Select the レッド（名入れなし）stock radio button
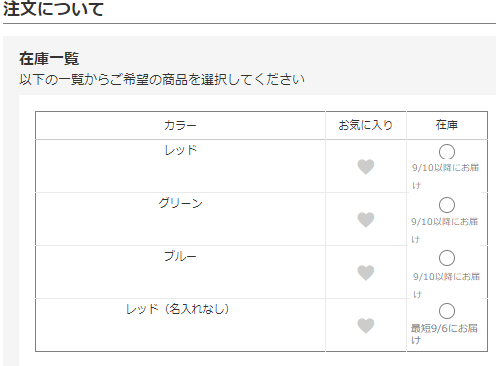 tap(447, 311)
